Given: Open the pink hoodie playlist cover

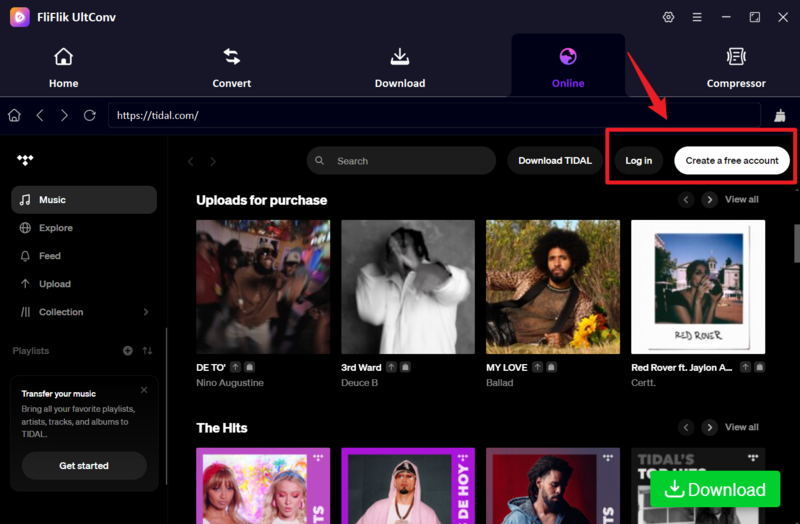Looking at the screenshot, I should pos(408,486).
